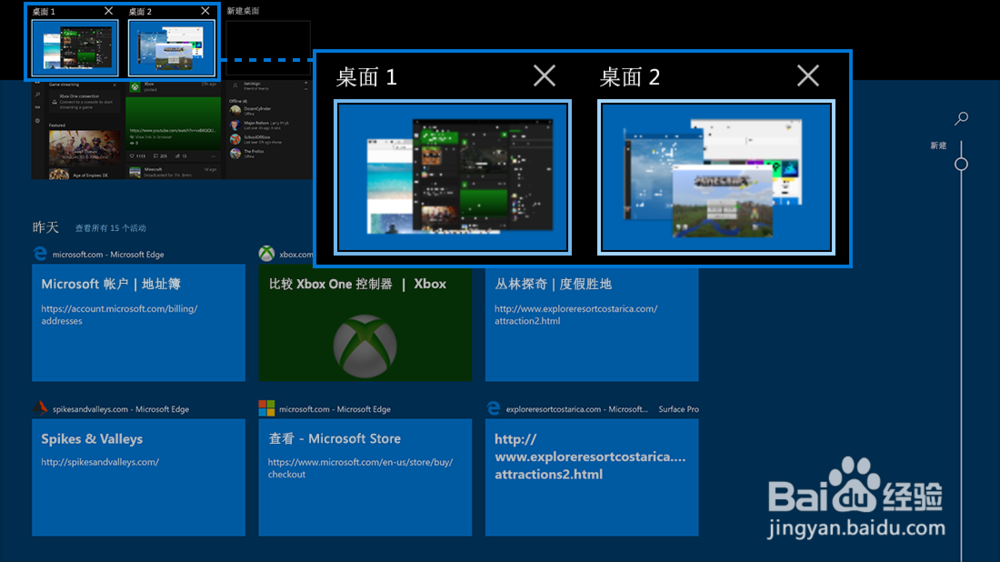Click the 新建 label near the timeline
Viewport: 1000px width, 562px height.
pyautogui.click(x=938, y=145)
